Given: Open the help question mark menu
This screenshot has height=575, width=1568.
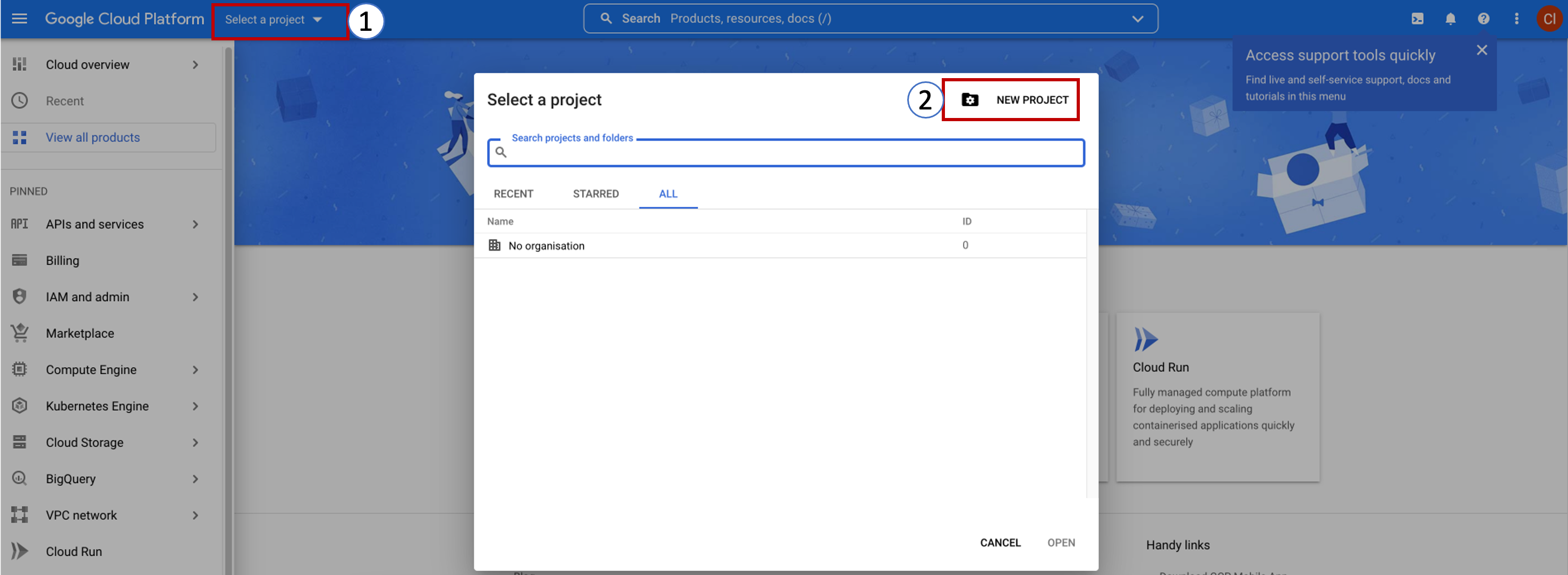Looking at the screenshot, I should 1484,19.
